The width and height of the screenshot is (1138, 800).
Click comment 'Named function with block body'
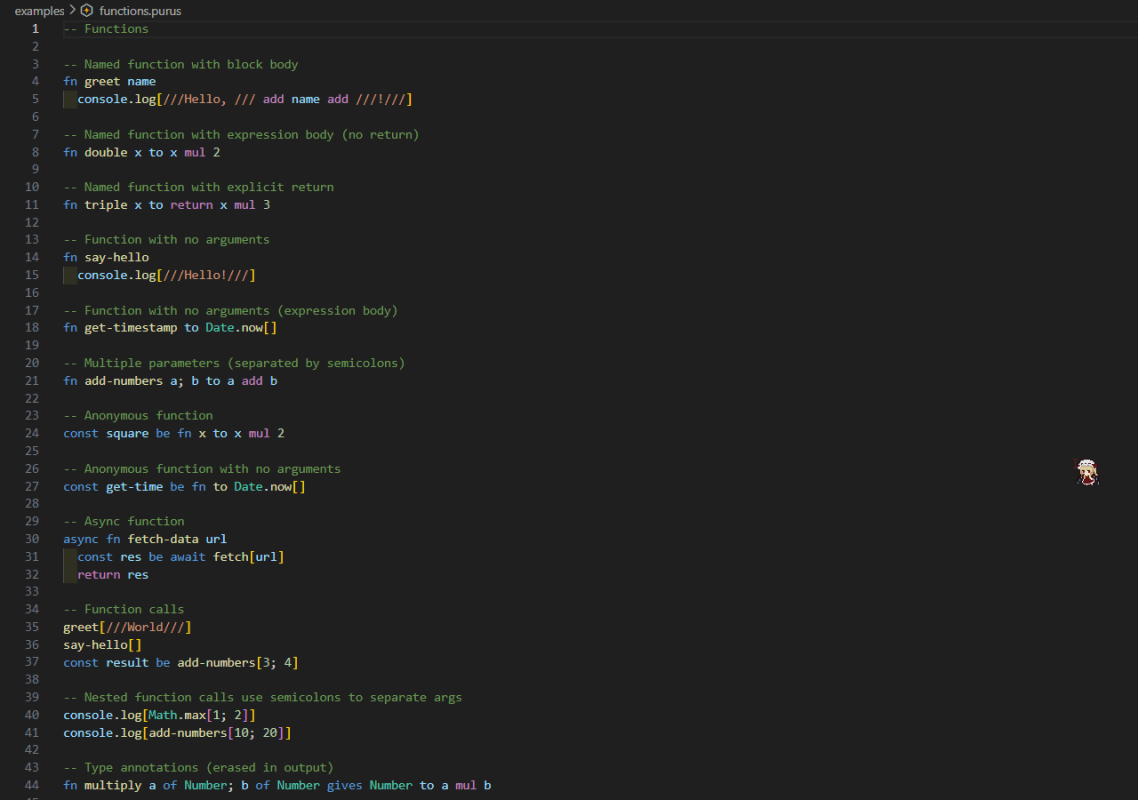pyautogui.click(x=191, y=64)
